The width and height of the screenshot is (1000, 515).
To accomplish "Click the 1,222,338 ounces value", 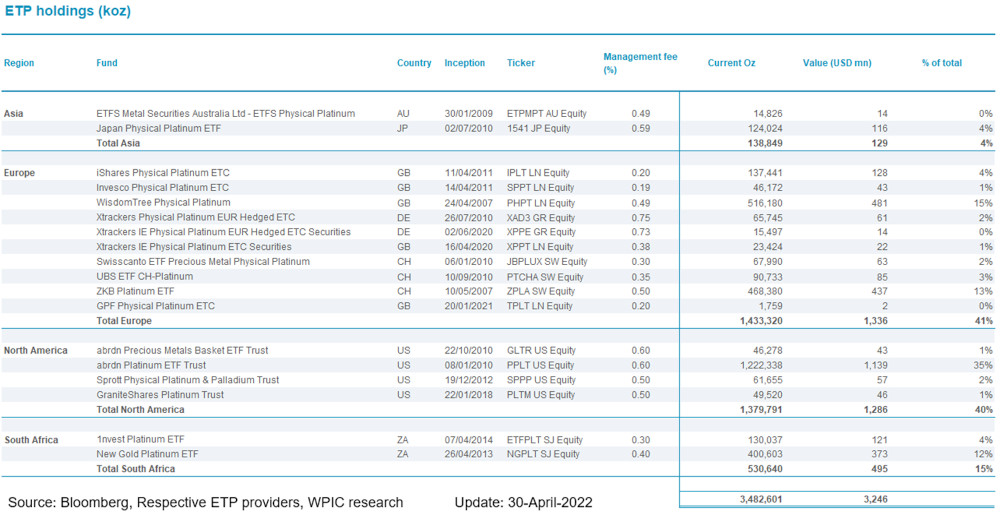I will [x=759, y=365].
